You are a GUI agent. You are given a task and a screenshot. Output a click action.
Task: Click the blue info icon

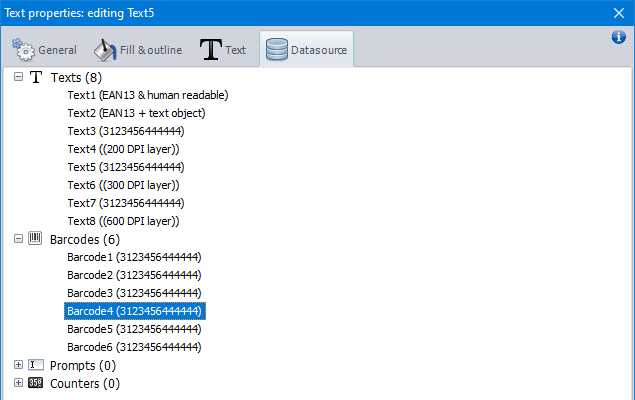click(618, 37)
